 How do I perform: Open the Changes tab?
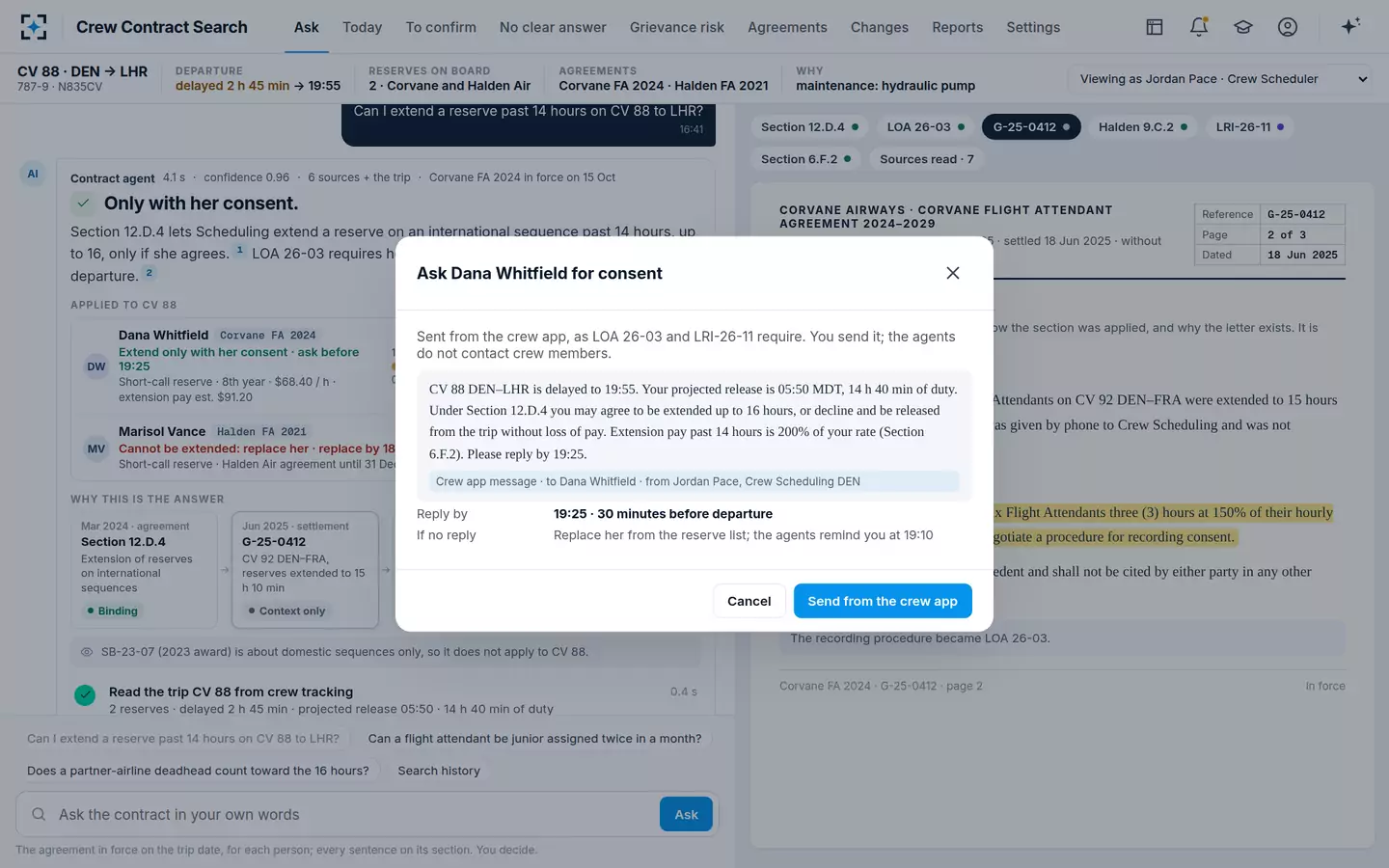pyautogui.click(x=880, y=27)
